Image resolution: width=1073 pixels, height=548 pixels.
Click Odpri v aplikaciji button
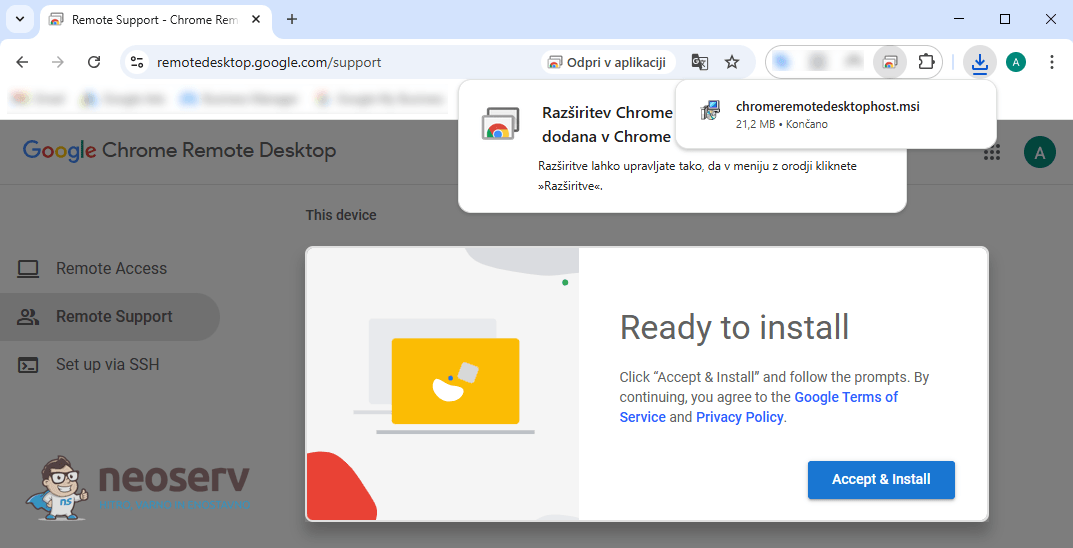click(x=608, y=62)
